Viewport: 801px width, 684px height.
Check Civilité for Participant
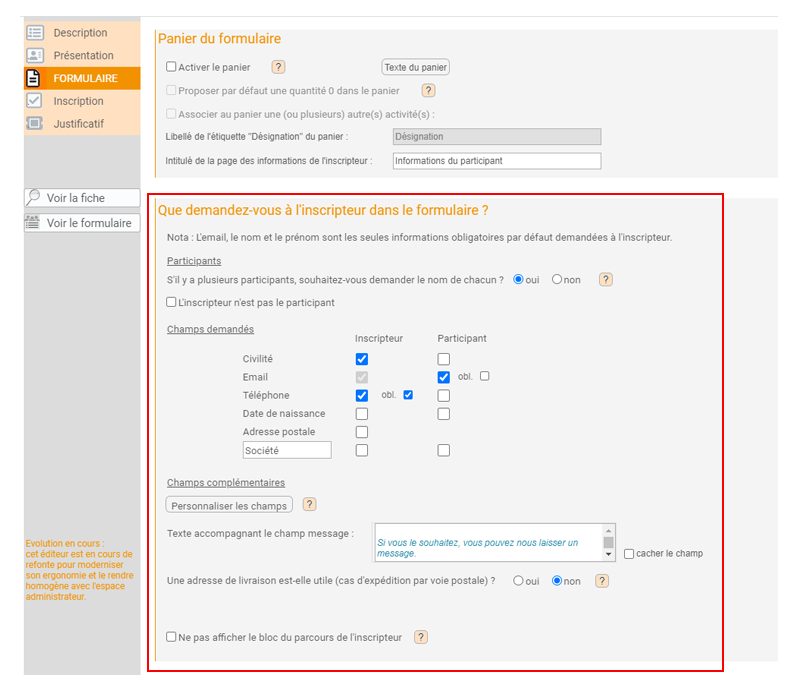coord(443,359)
